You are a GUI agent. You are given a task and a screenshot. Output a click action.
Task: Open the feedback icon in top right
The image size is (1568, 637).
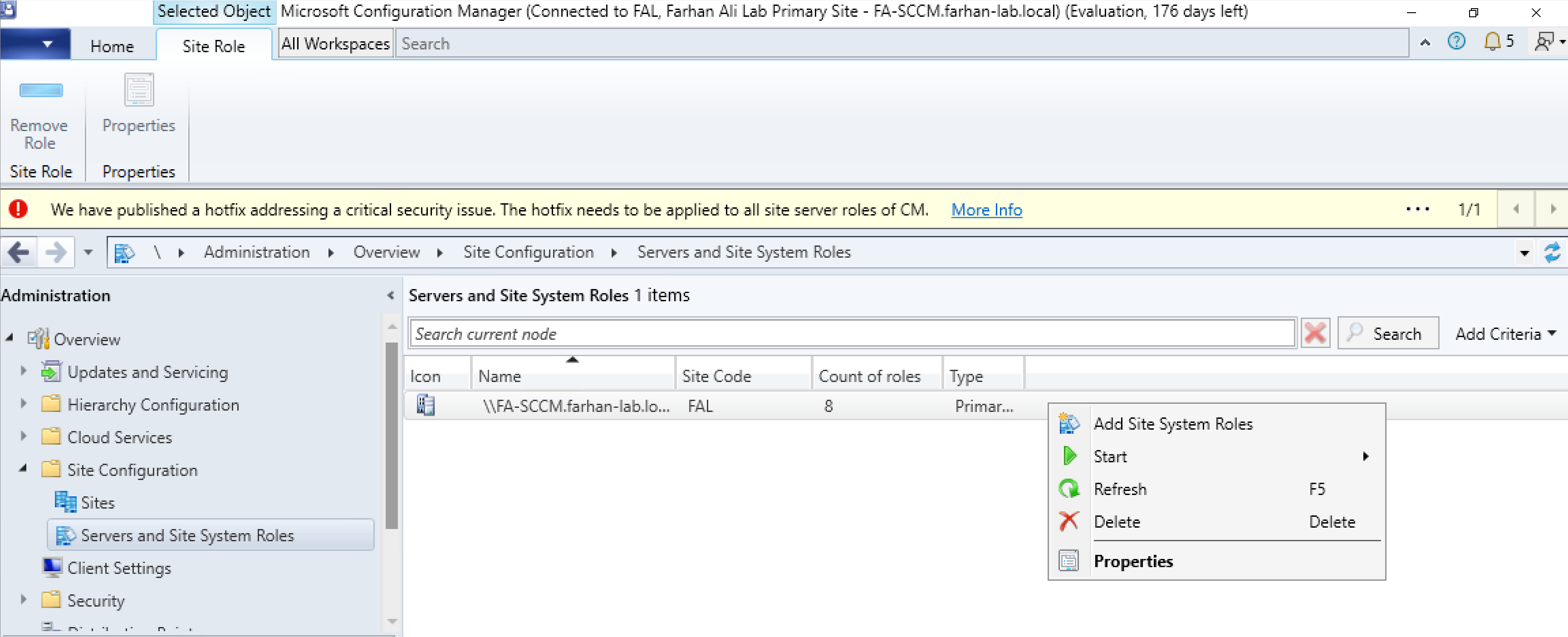pos(1543,41)
